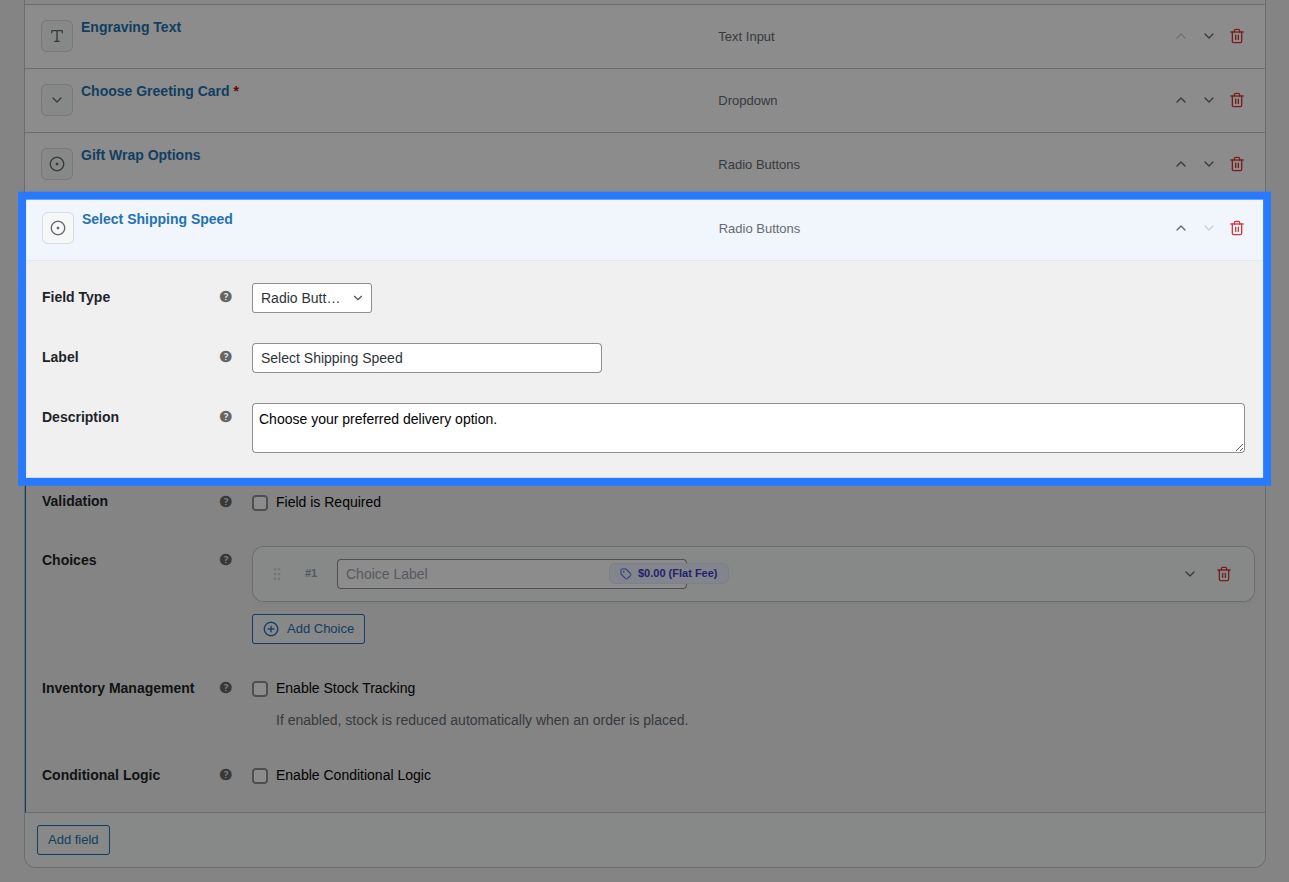The height and width of the screenshot is (882, 1289).
Task: Click the '#1' choice number
Action: (x=311, y=573)
